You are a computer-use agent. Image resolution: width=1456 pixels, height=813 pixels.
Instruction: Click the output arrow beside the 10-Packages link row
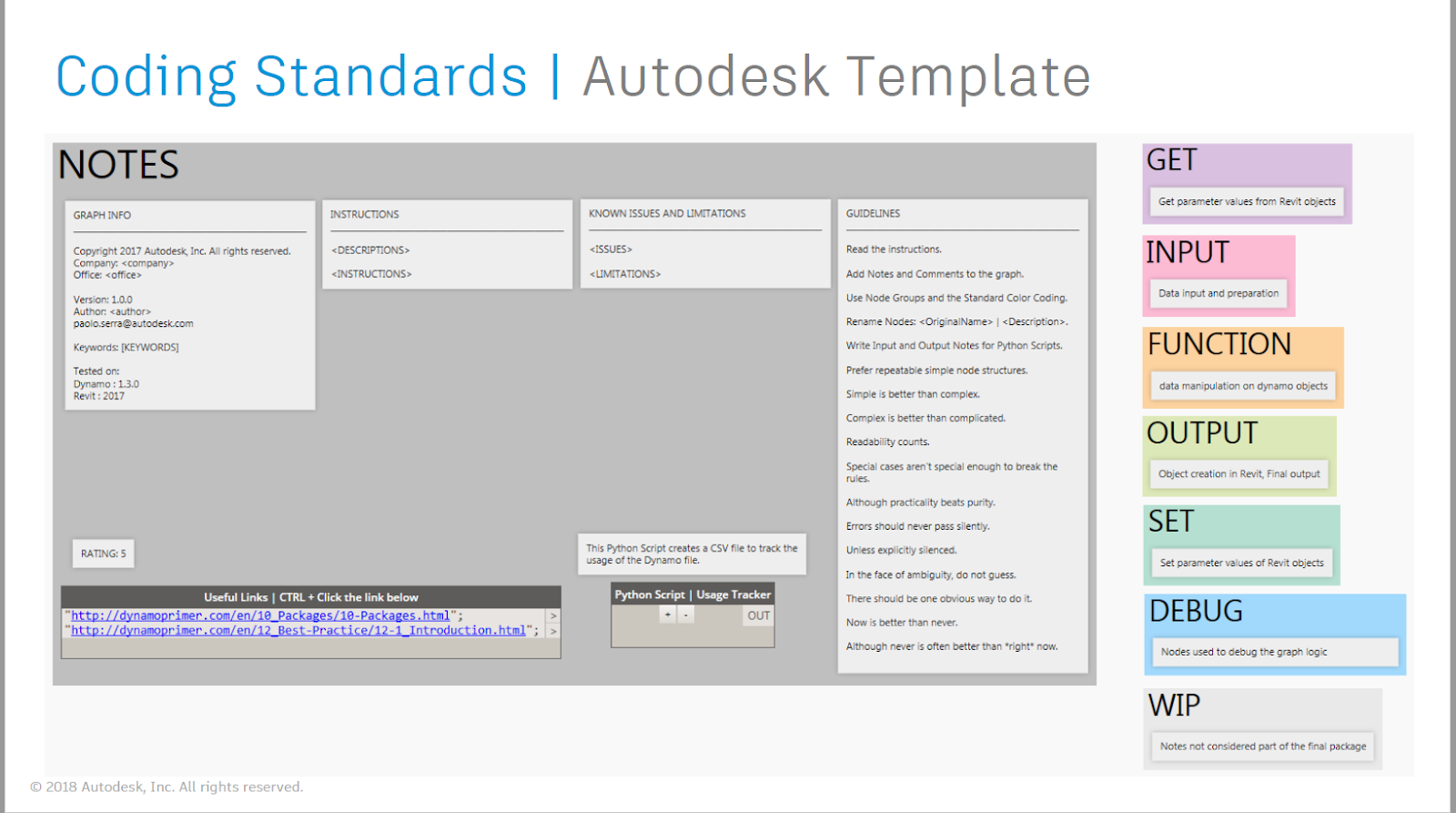pyautogui.click(x=553, y=616)
